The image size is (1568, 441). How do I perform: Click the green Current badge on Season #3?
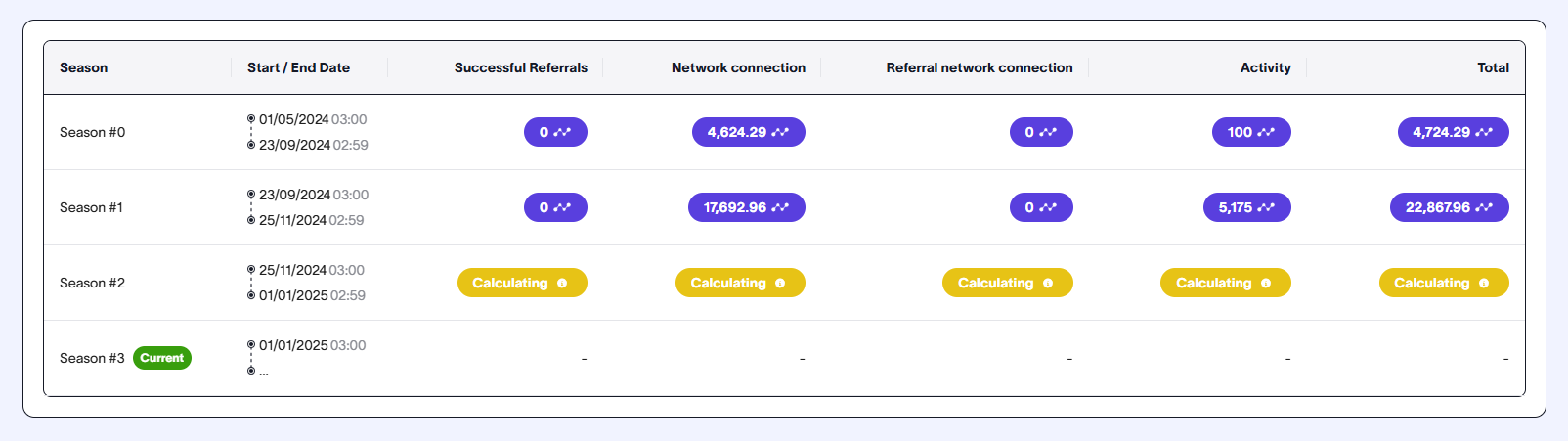(x=162, y=358)
